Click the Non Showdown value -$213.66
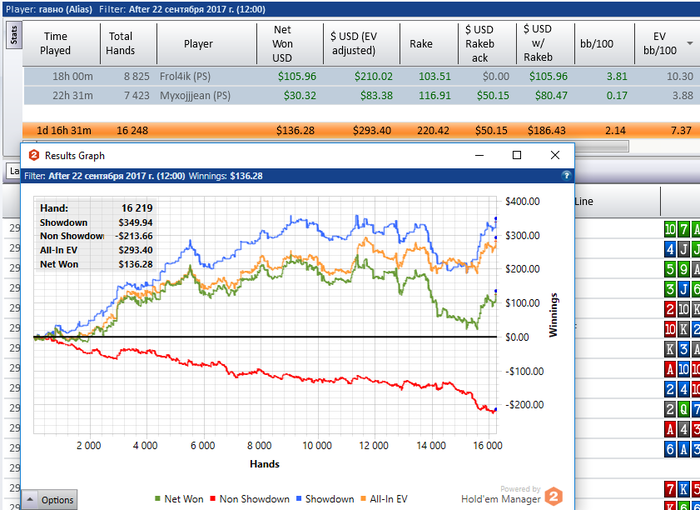Screen dimensions: 700x510 tap(134, 236)
